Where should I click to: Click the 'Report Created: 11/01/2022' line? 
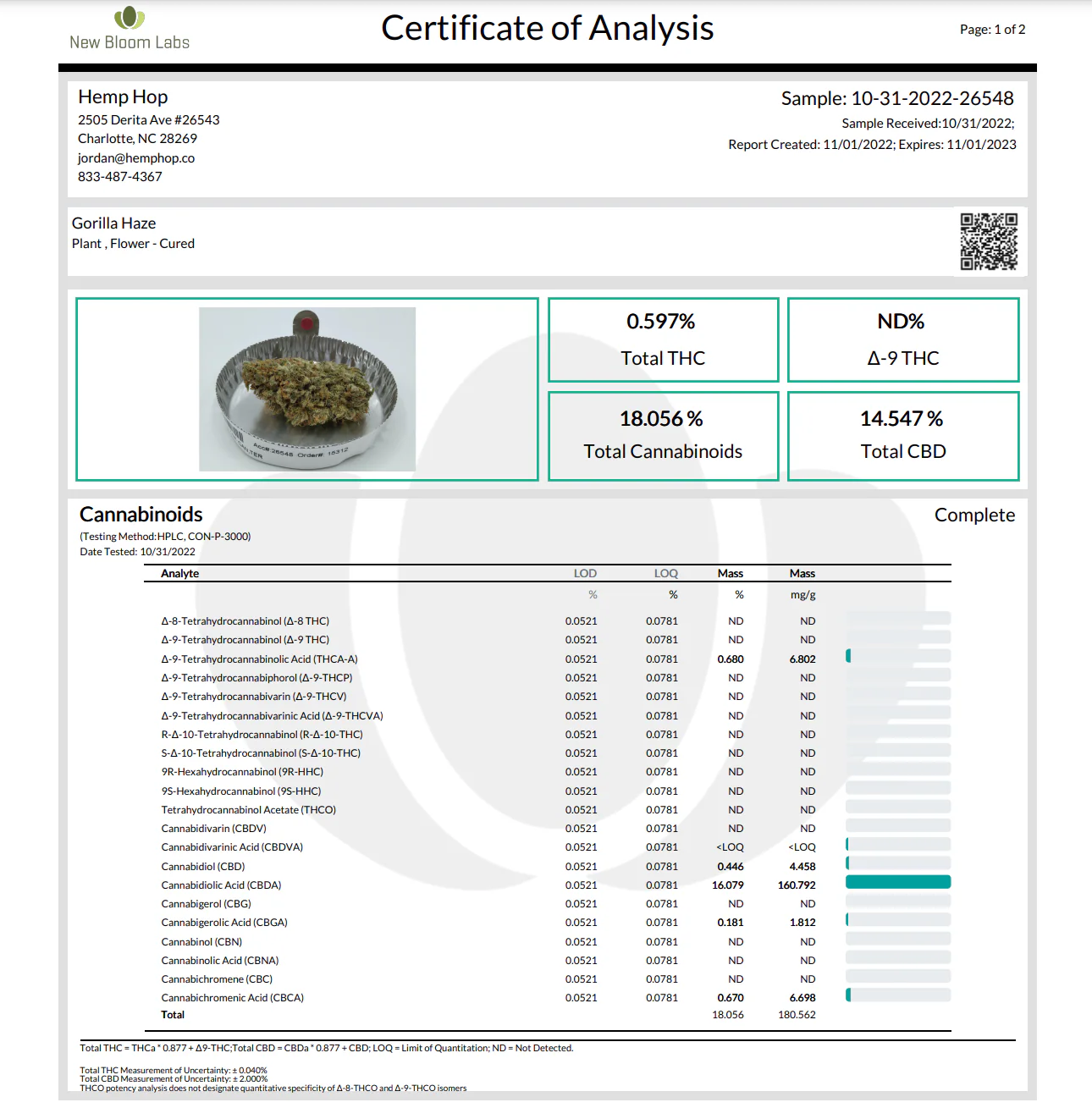click(x=872, y=145)
